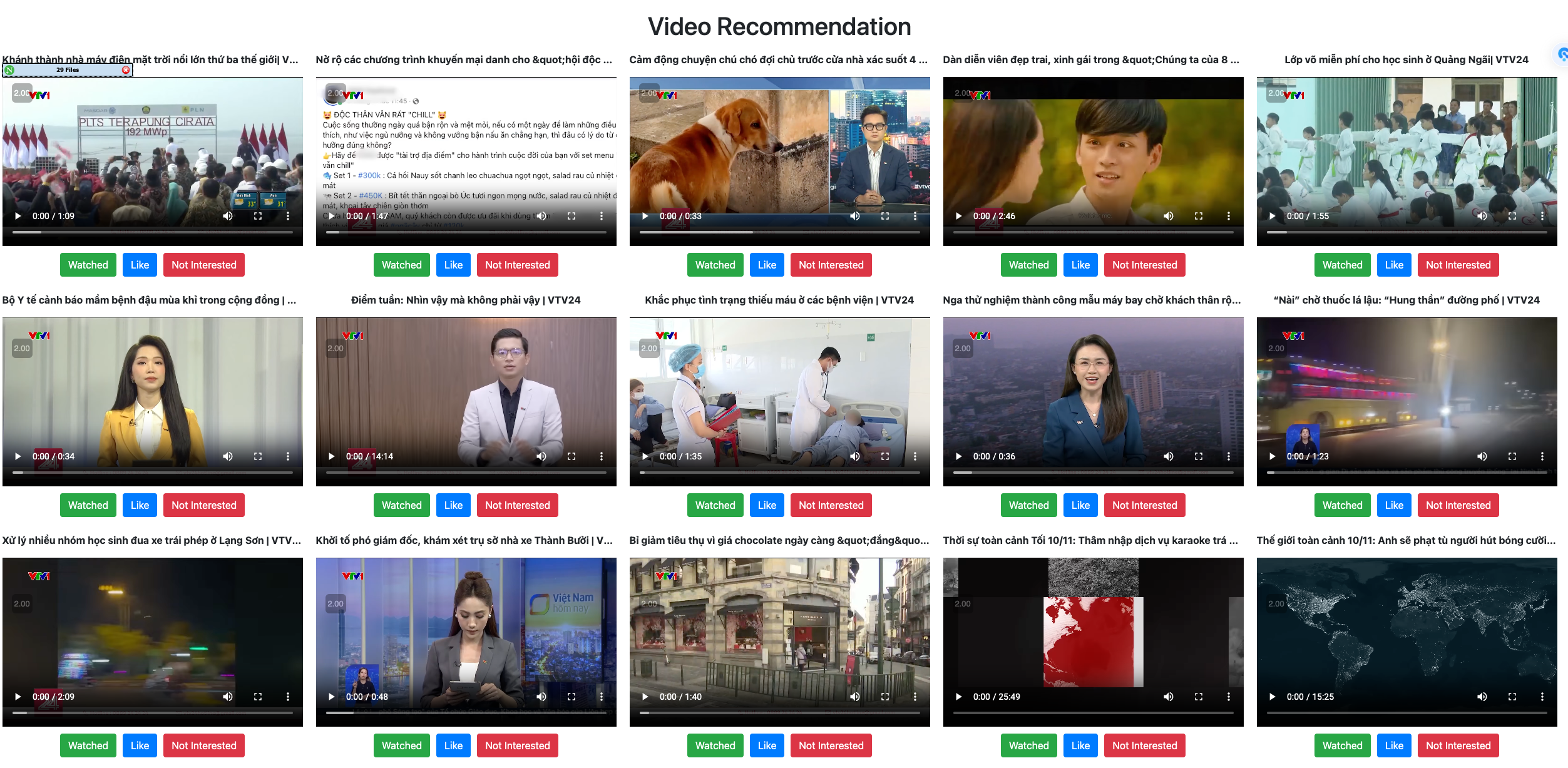This screenshot has width=1568, height=768.
Task: Mute the Khắc phục thiếu máu video
Action: tap(854, 456)
